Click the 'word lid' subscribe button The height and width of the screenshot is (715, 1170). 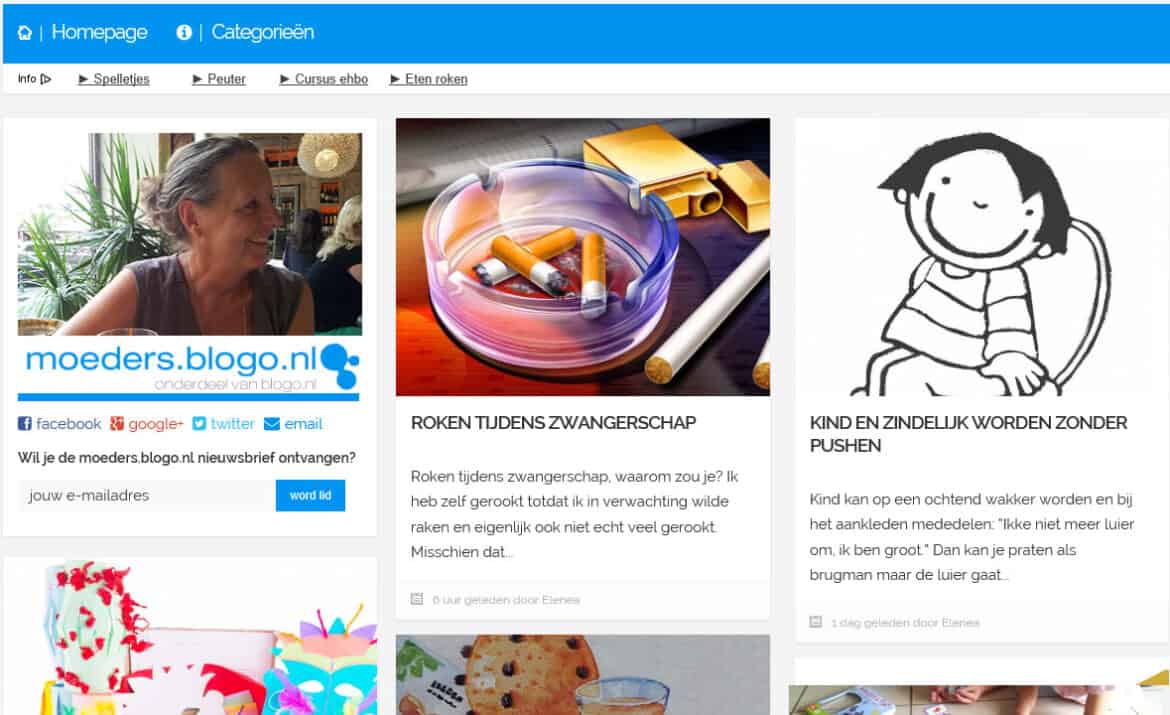pyautogui.click(x=310, y=496)
